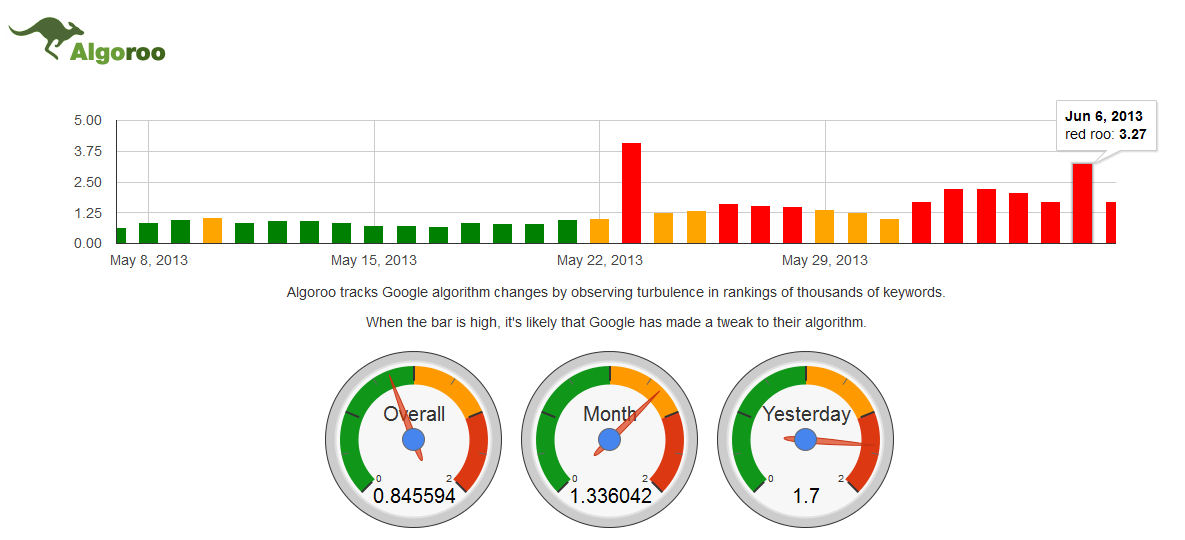Click the 'Jun 6, 2013' tooltip heading
The height and width of the screenshot is (540, 1185).
pyautogui.click(x=1103, y=116)
